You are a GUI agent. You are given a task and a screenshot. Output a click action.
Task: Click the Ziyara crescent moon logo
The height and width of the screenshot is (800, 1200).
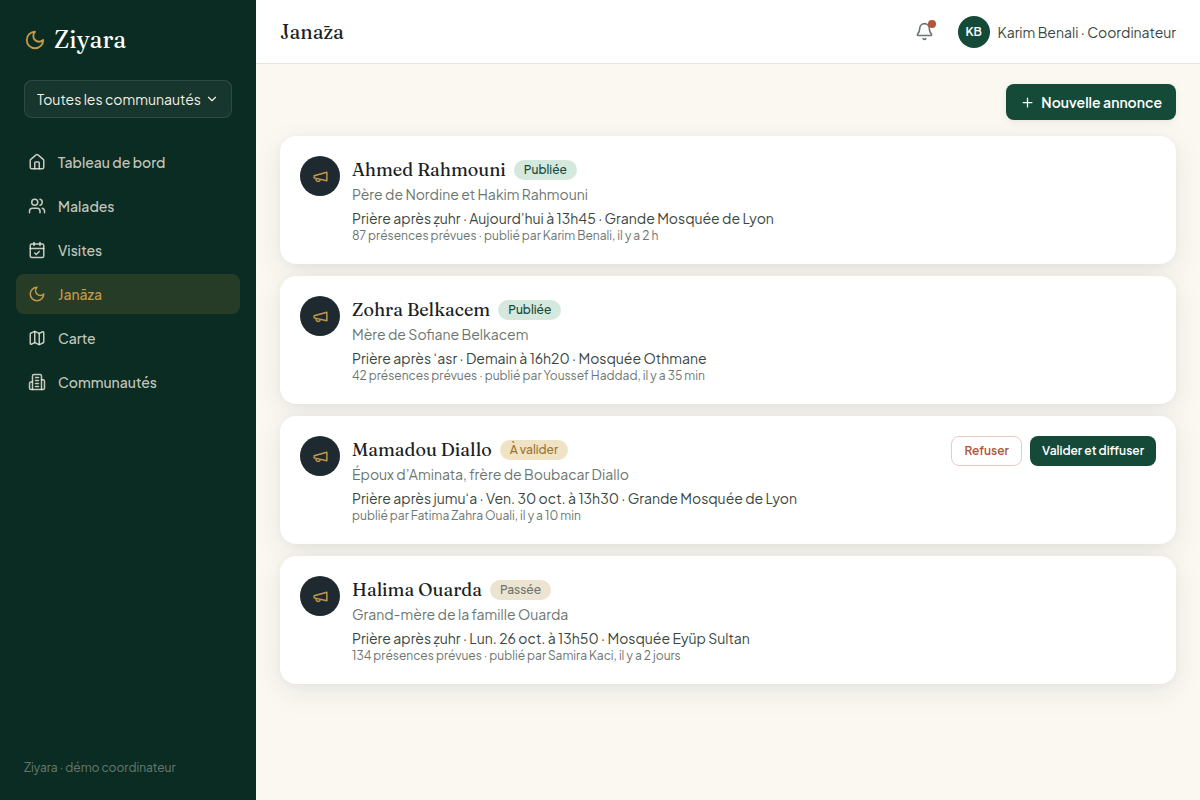35,40
